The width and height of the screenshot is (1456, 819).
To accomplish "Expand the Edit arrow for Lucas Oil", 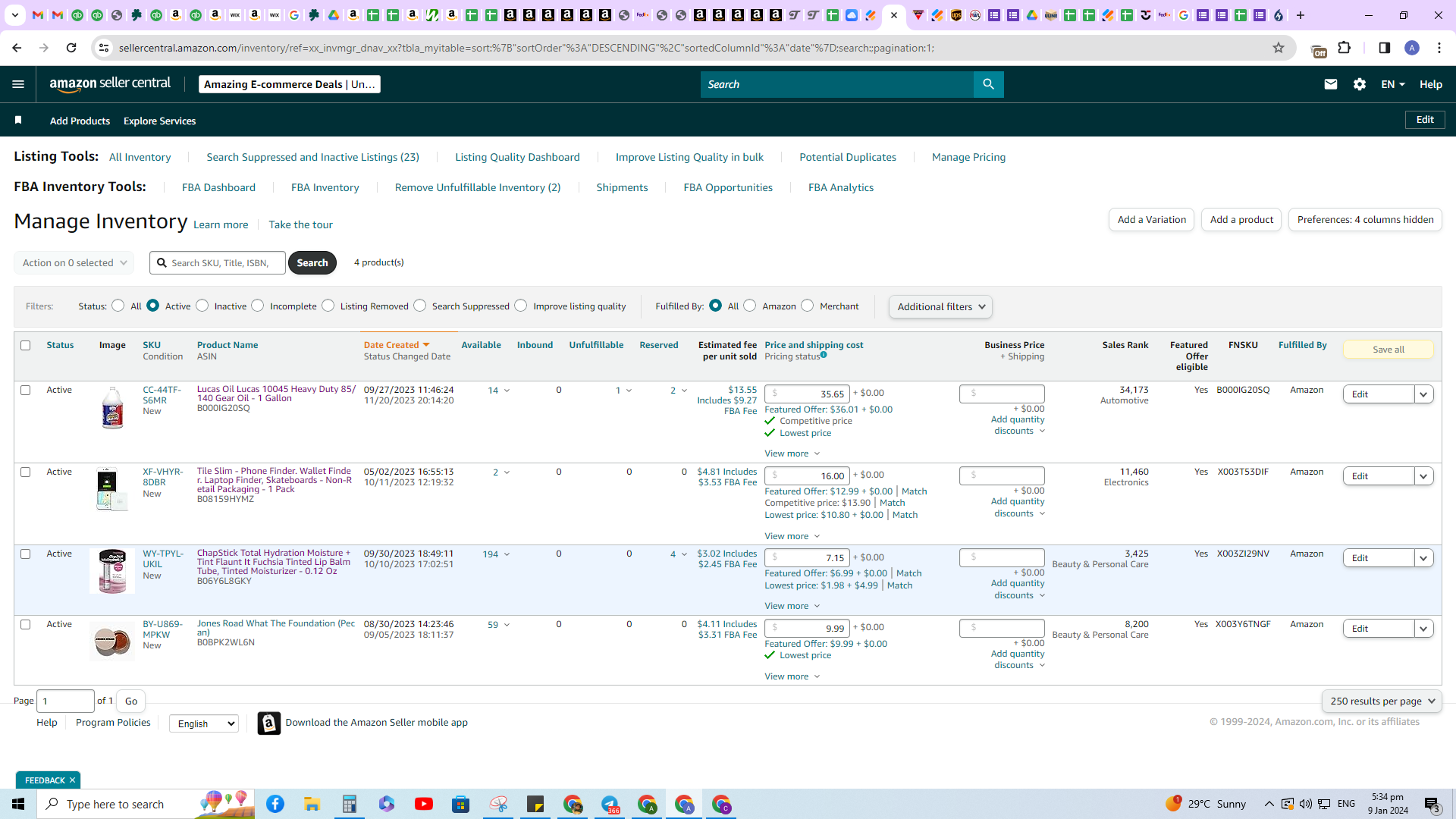I will pyautogui.click(x=1424, y=394).
